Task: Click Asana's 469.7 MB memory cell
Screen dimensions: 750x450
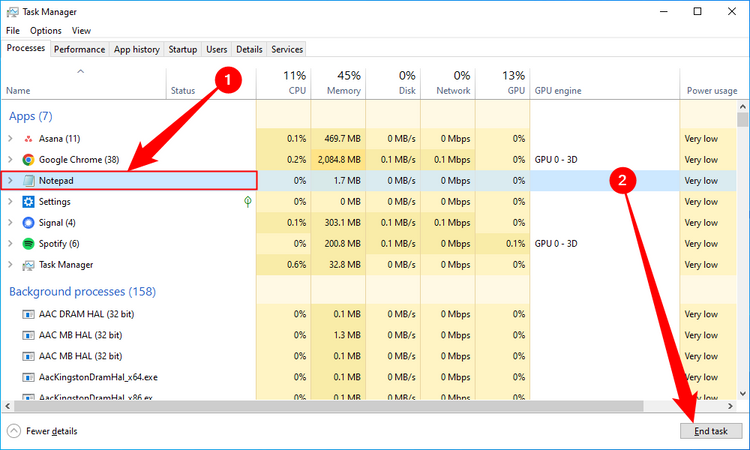Action: point(338,139)
